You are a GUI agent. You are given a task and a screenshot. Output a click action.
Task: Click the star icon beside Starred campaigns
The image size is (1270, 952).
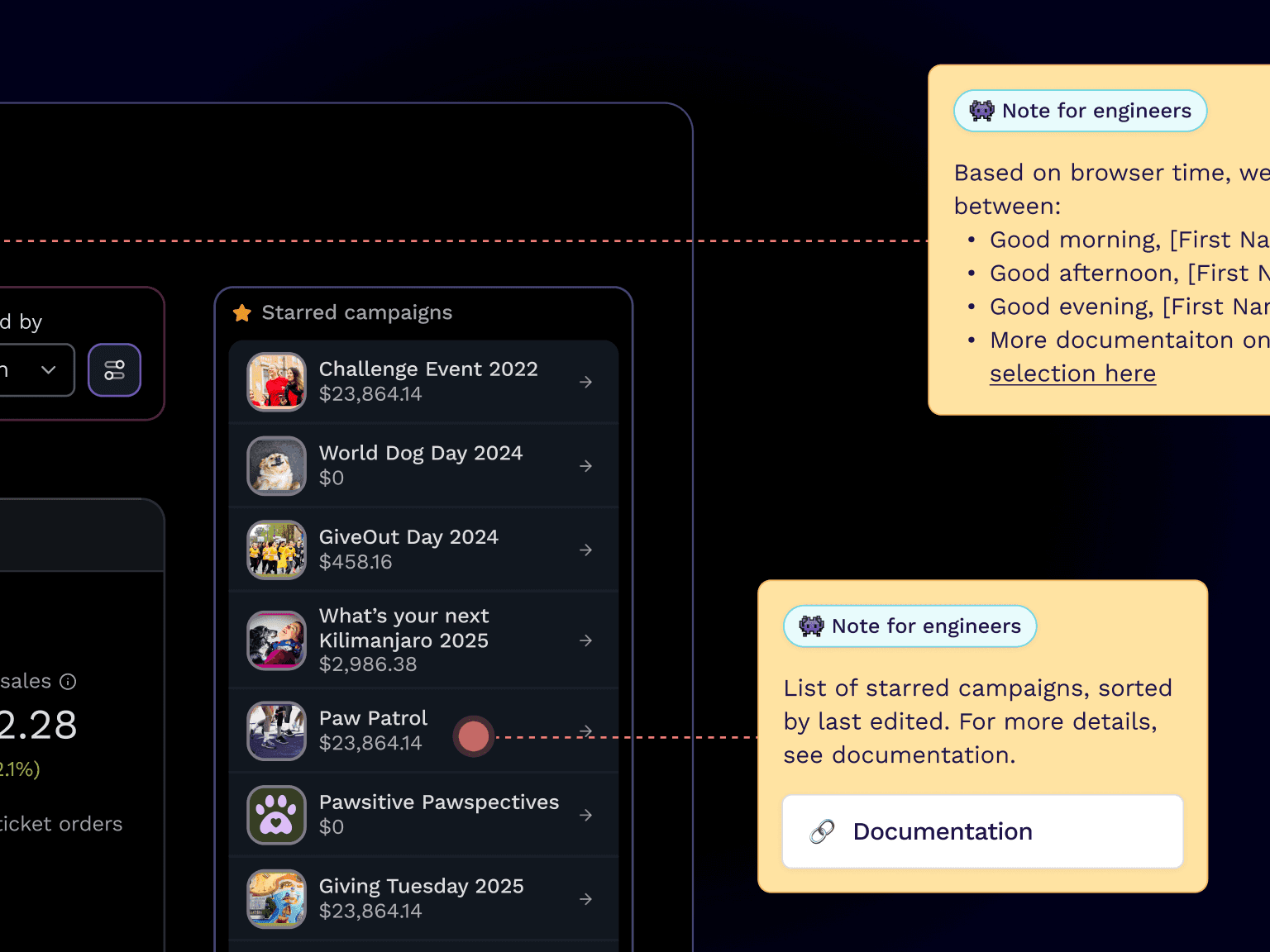(242, 312)
